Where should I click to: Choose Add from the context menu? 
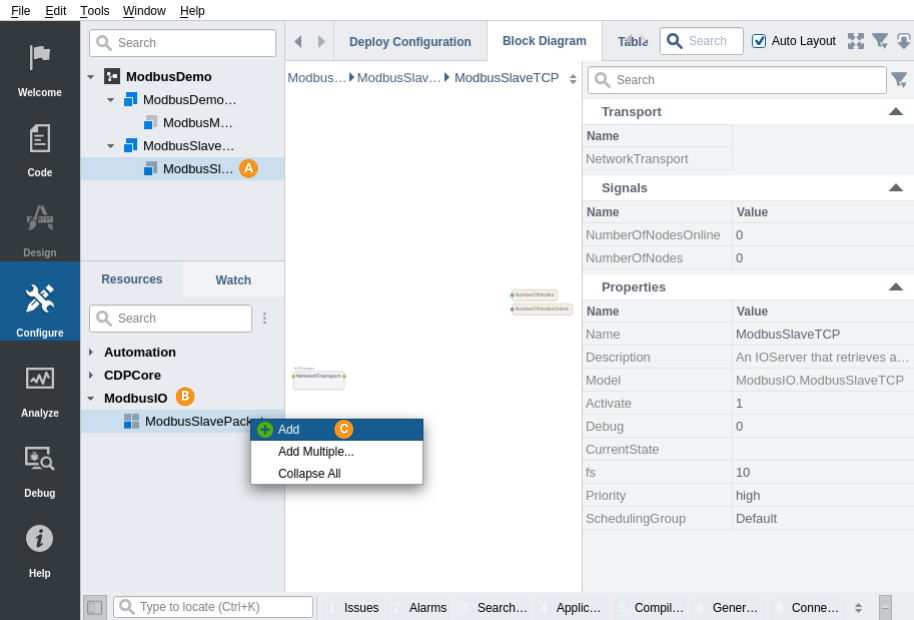click(289, 429)
